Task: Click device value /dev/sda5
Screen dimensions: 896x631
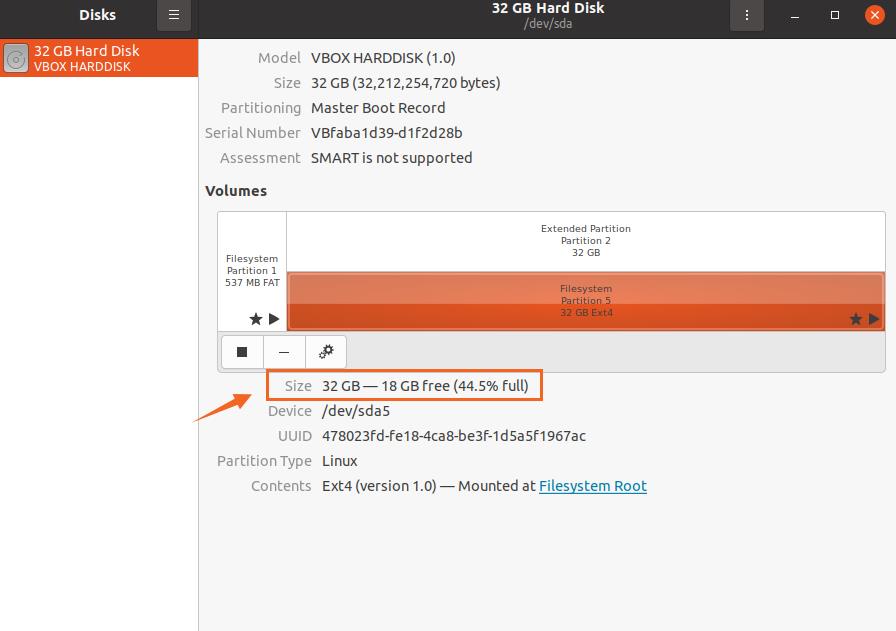Action: pos(356,411)
